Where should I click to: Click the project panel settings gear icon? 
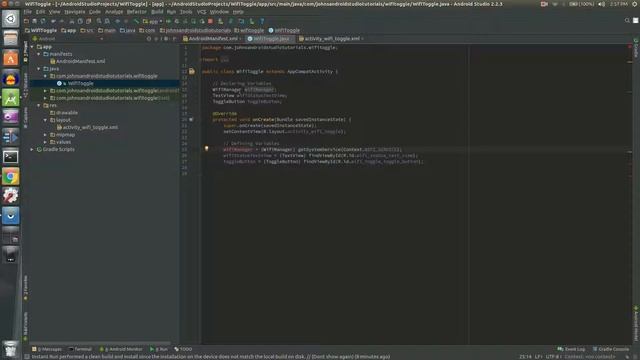point(166,39)
